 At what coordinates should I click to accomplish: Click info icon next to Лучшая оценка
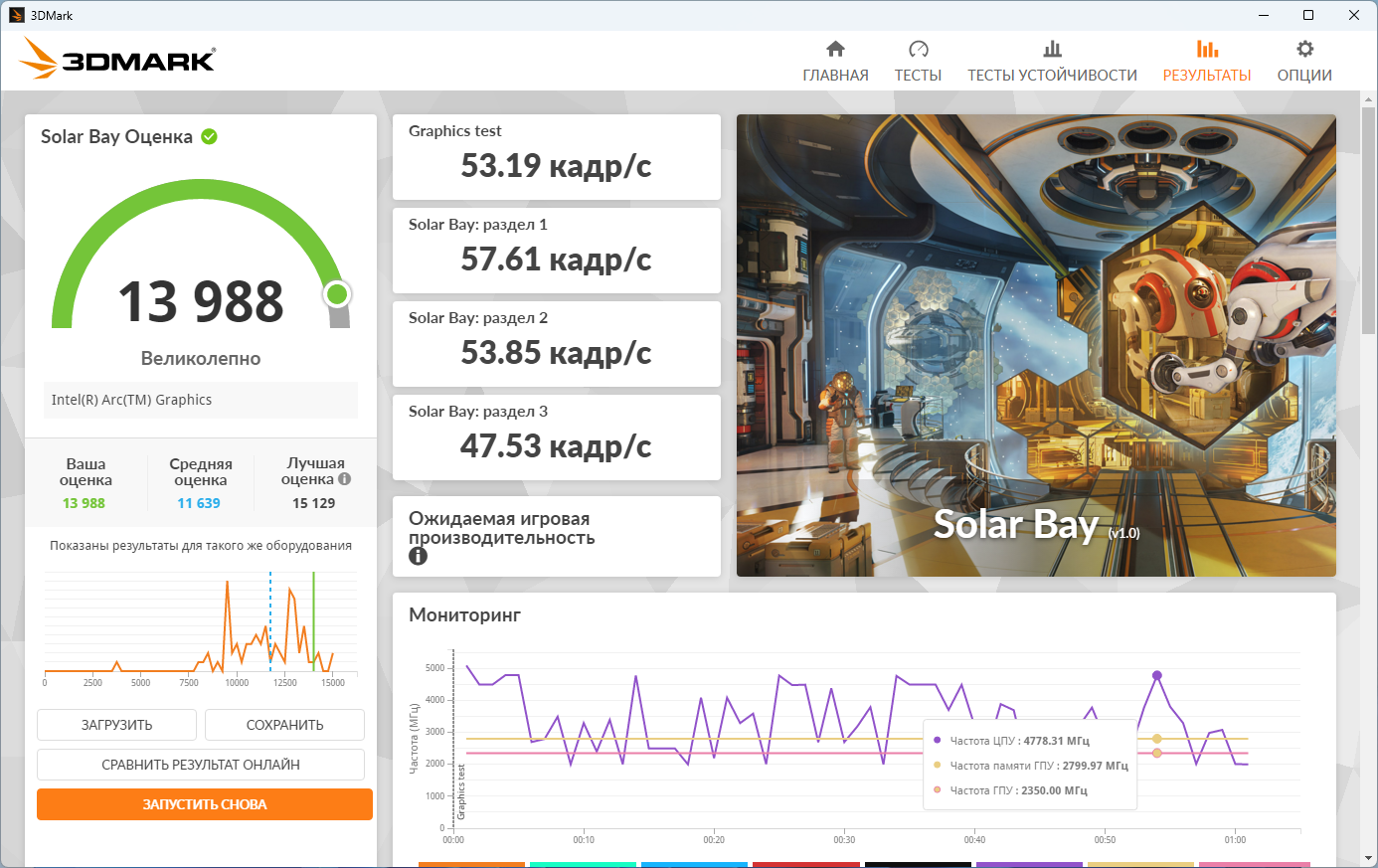(x=345, y=479)
